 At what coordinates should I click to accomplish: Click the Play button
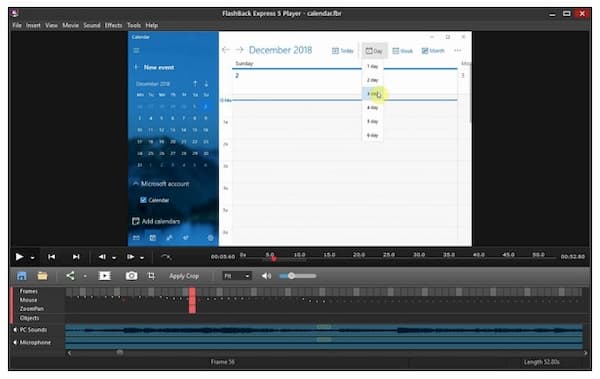click(19, 257)
